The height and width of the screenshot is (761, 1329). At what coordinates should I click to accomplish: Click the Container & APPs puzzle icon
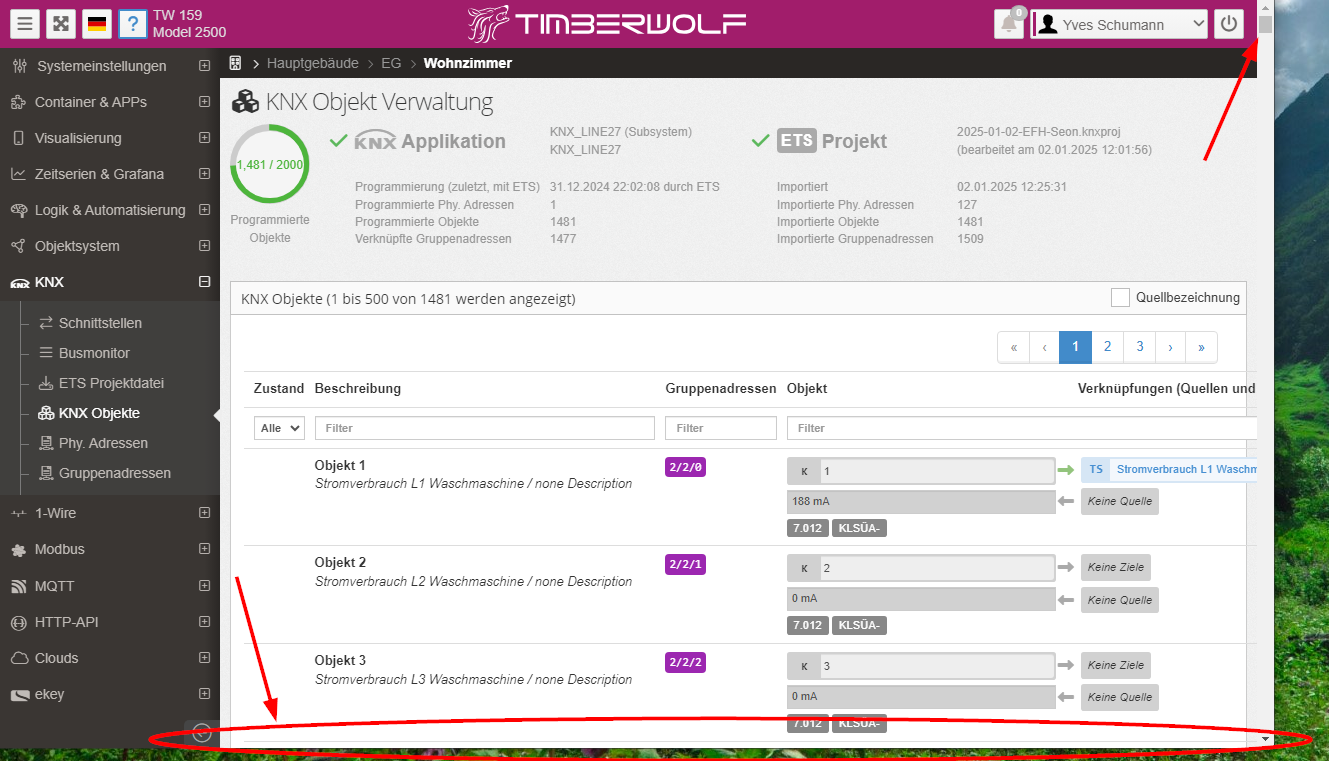tap(17, 102)
